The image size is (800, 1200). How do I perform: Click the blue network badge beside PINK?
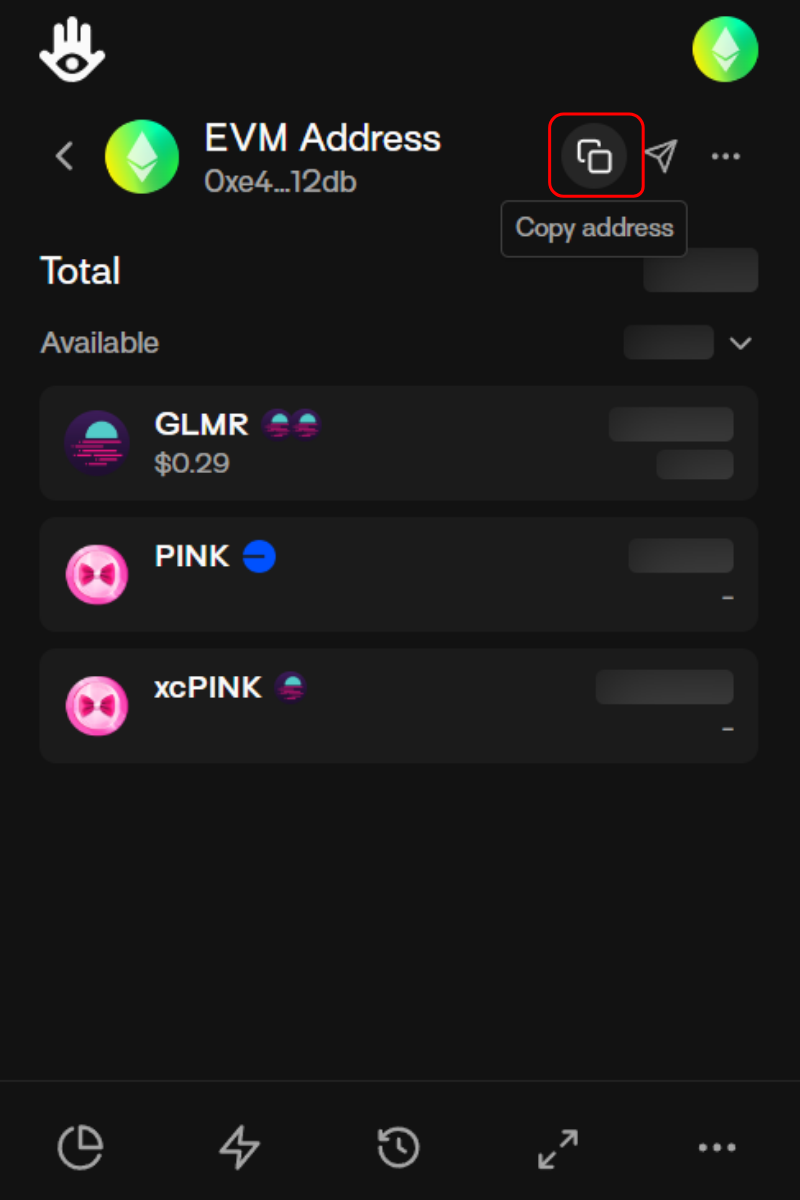tap(259, 556)
